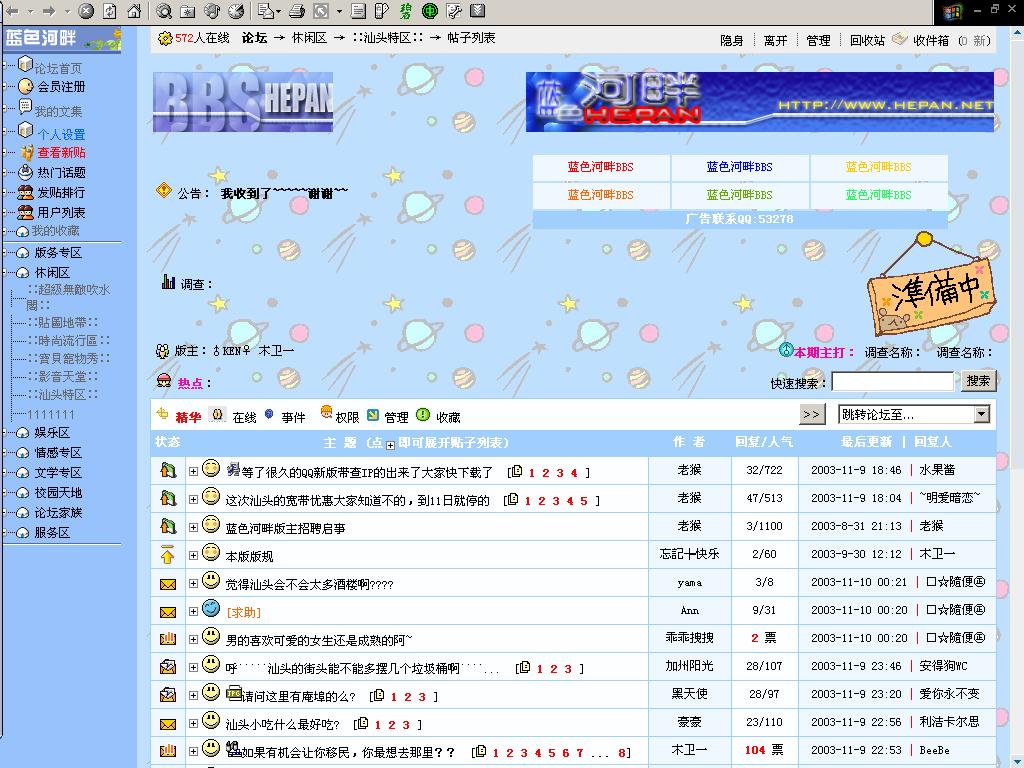Image resolution: width=1024 pixels, height=768 pixels.
Task: Click the 准备中 hanging sign image
Action: tap(931, 285)
